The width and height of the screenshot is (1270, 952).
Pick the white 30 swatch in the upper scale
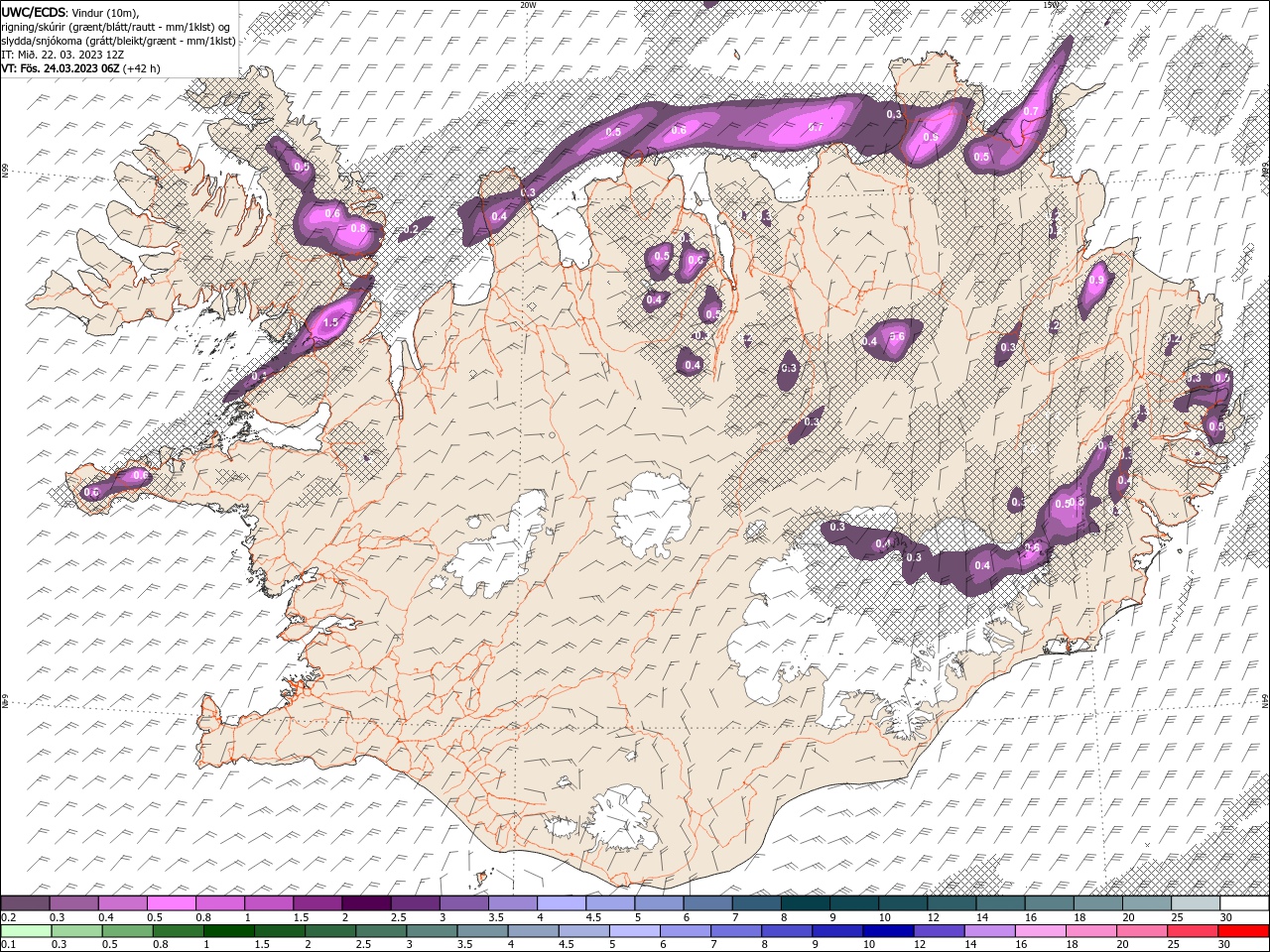coord(1244,903)
